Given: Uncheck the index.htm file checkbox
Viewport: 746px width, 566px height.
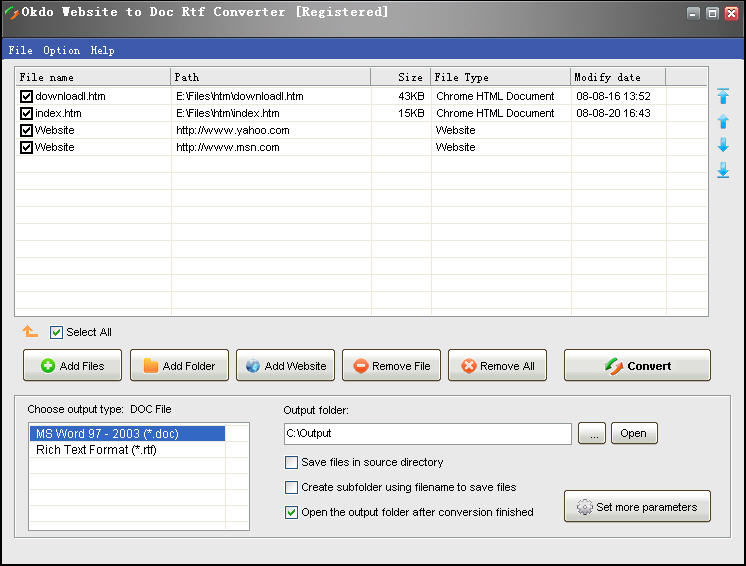Looking at the screenshot, I should 26,113.
